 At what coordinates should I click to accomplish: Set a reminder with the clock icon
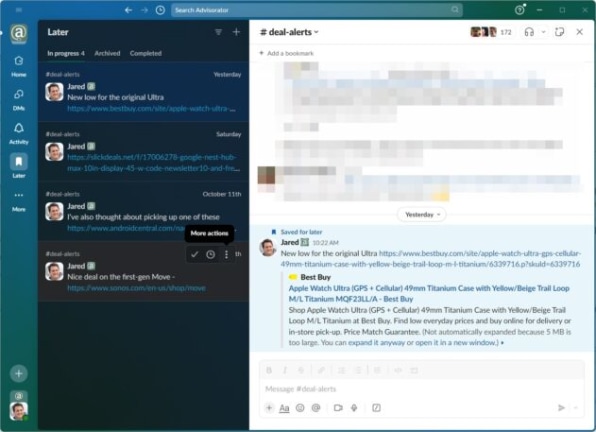pyautogui.click(x=211, y=255)
